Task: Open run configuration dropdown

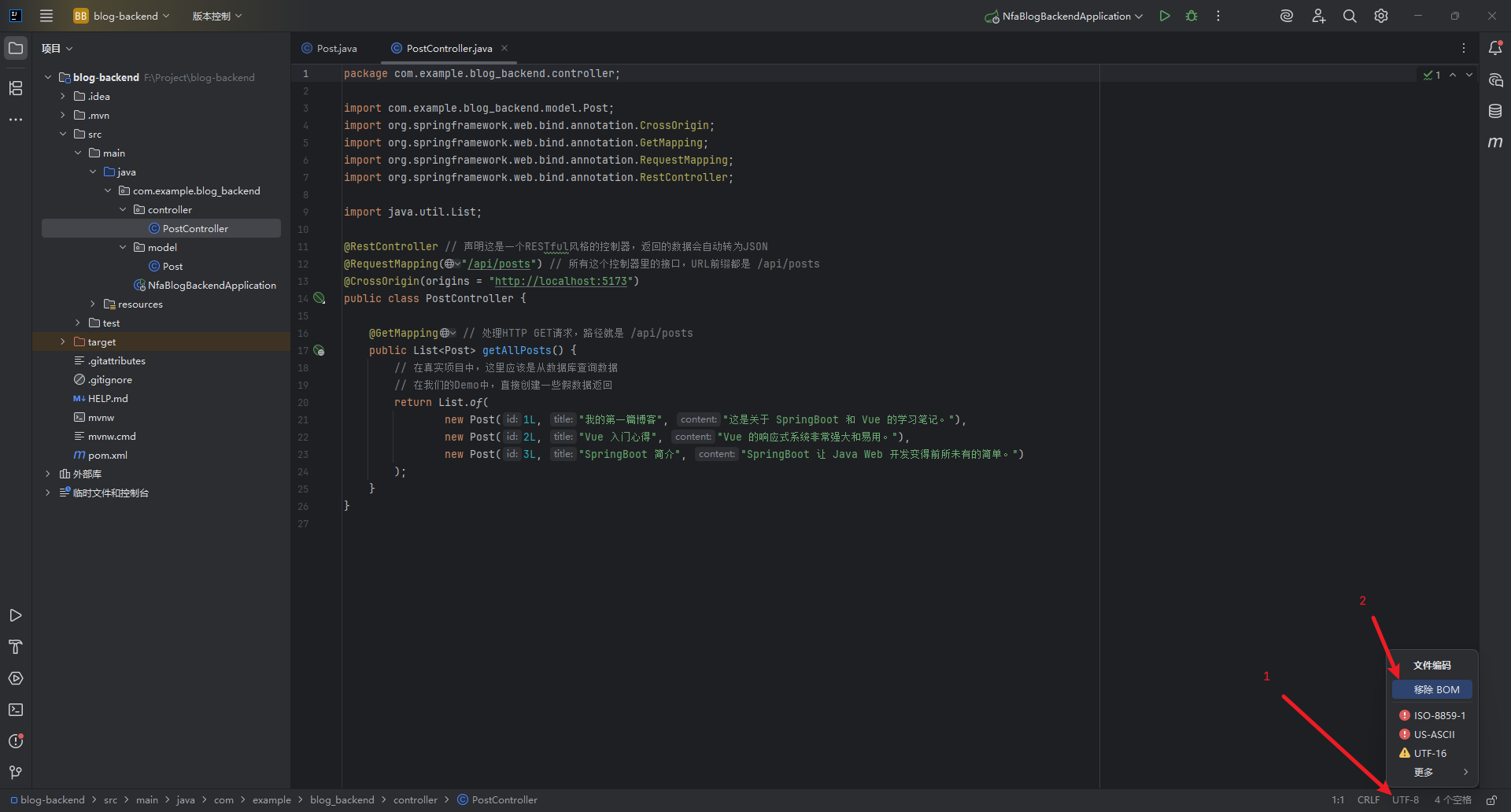Action: [x=1063, y=16]
